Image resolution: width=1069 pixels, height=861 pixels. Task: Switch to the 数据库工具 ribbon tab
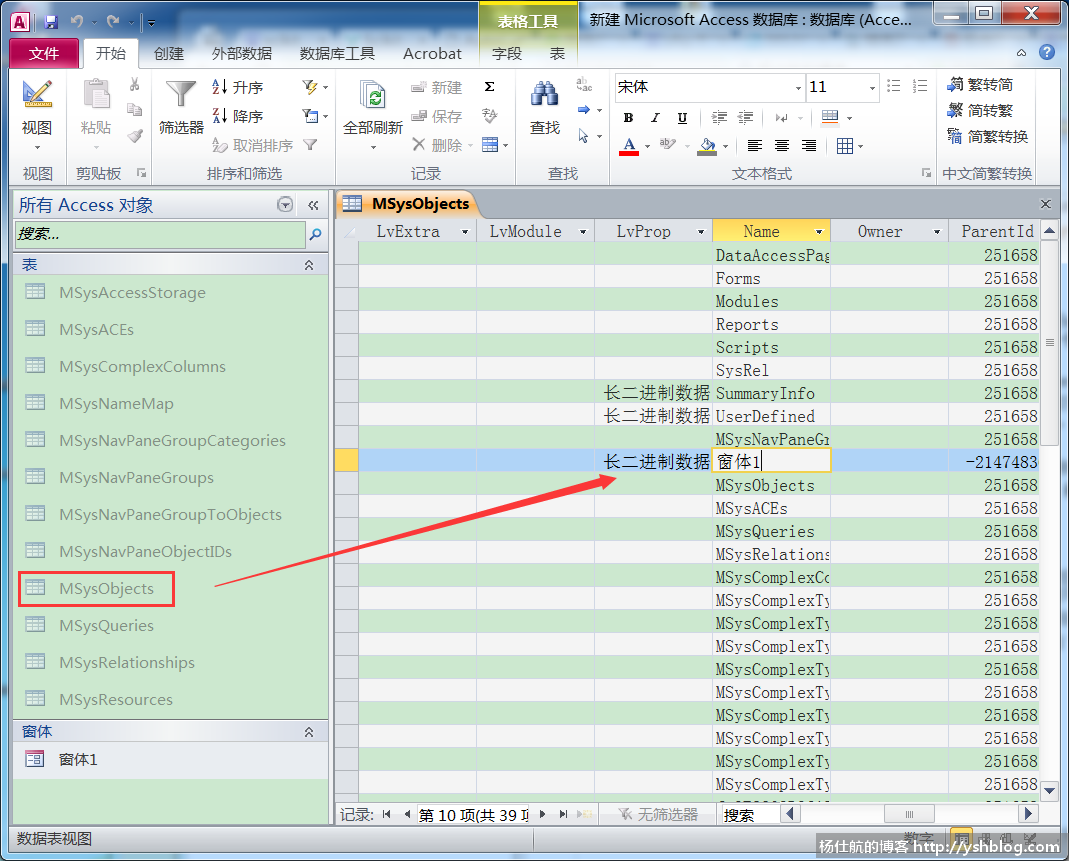337,53
